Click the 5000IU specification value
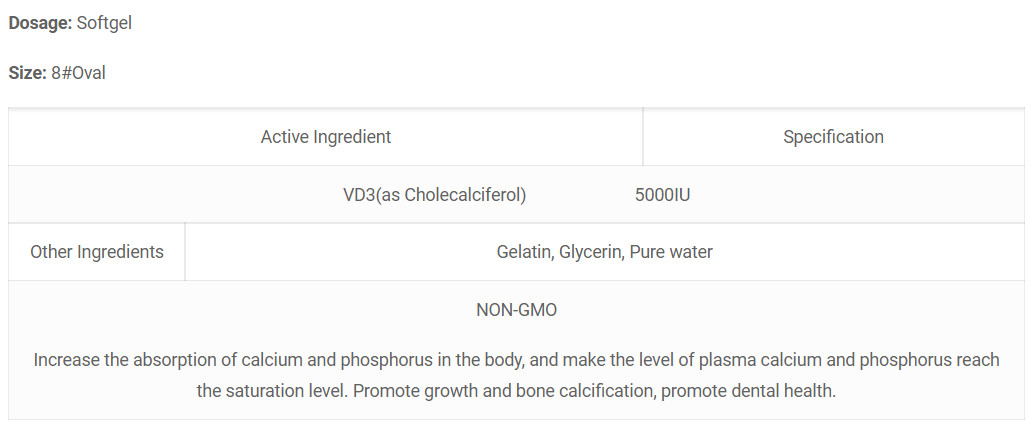Screen dimensions: 1034x437 coord(663,195)
